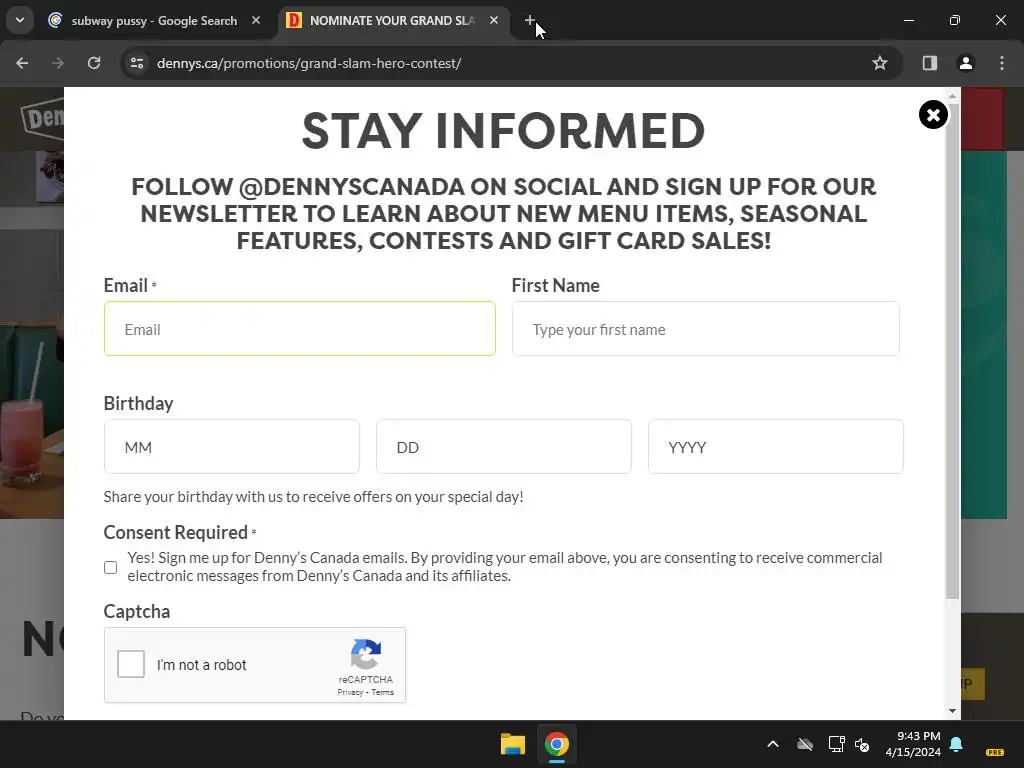Select the Nominate Your Grand Slam tab

(392, 21)
